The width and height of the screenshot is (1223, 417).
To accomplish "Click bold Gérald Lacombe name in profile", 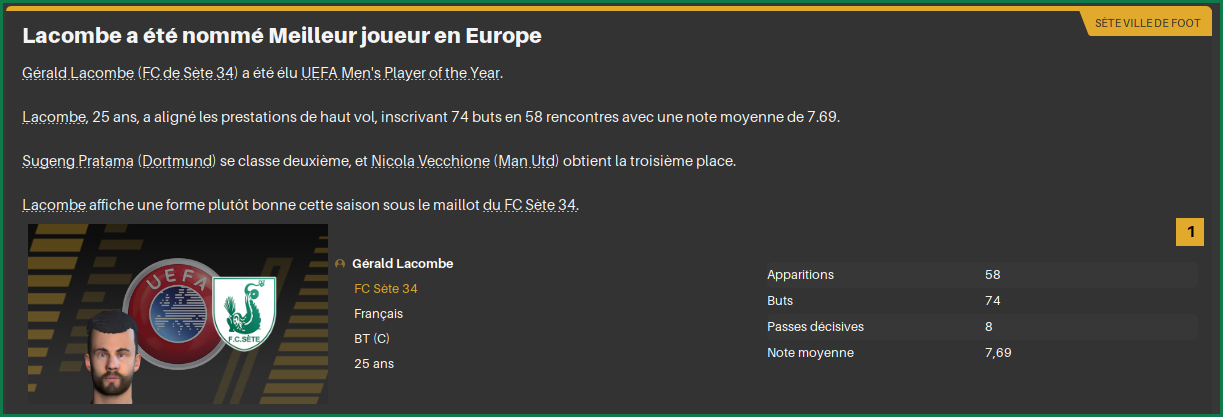I will click(403, 264).
